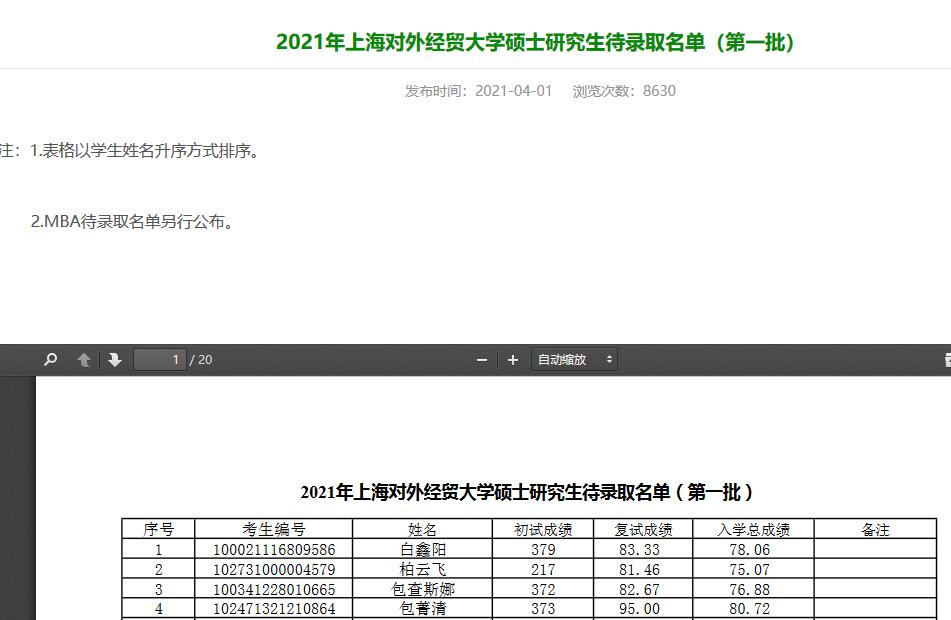Zoom out using the minus icon
Screen dimensions: 951x620
tap(481, 359)
